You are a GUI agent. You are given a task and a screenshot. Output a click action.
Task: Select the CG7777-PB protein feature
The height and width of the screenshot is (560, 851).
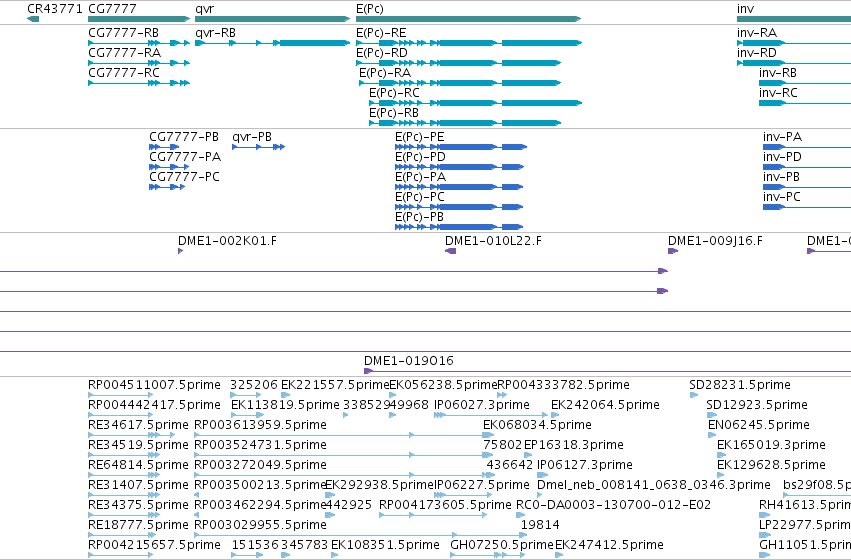tap(164, 147)
